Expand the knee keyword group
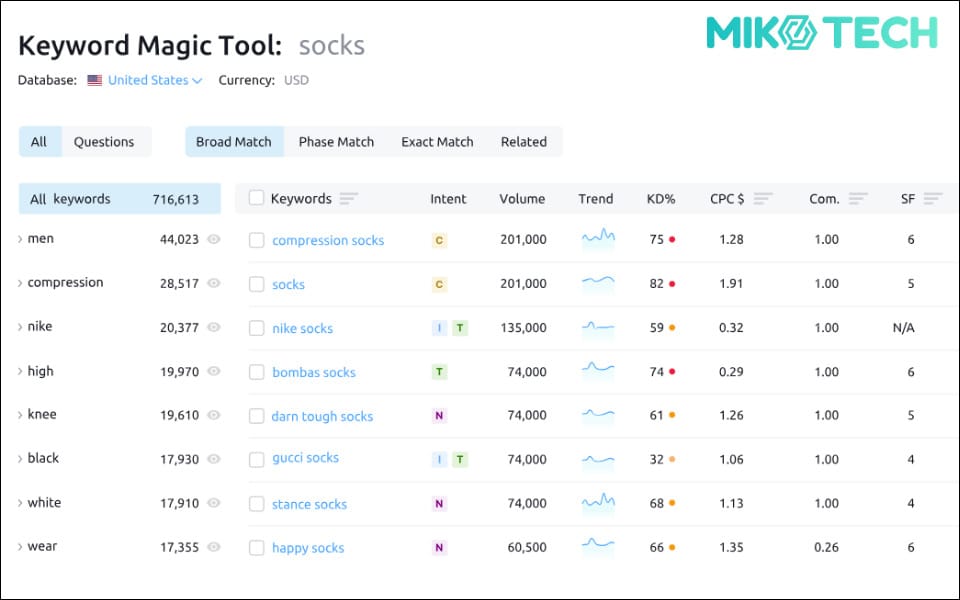 tap(21, 415)
